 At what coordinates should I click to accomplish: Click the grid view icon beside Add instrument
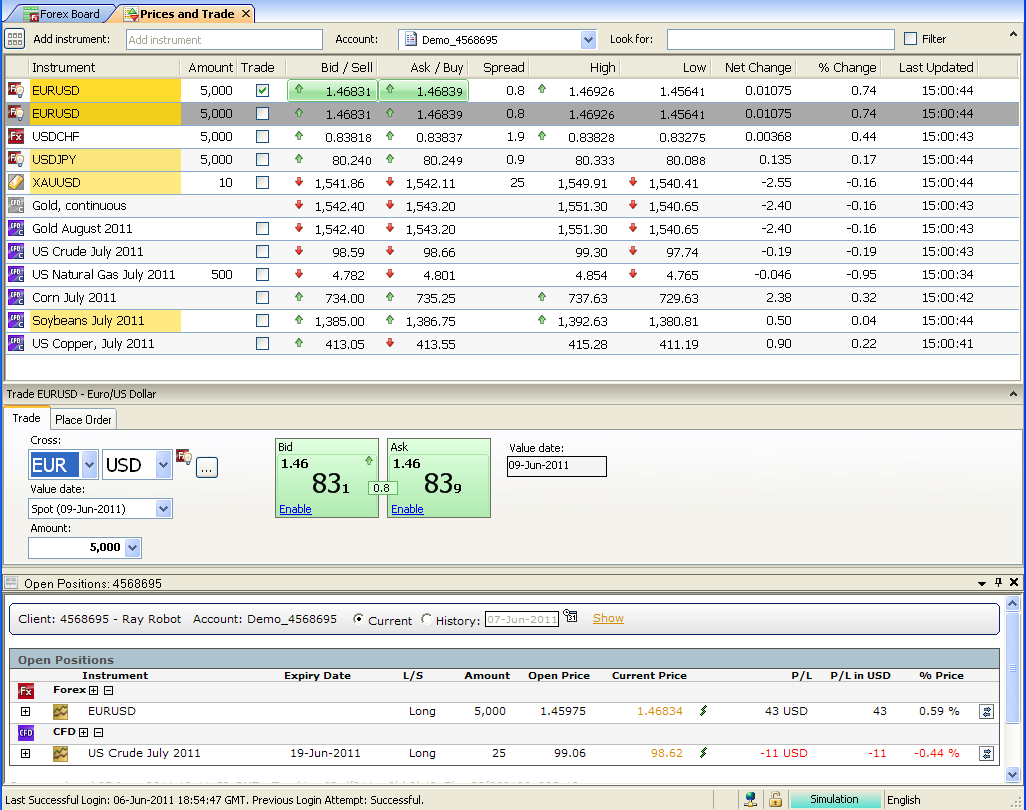14,39
